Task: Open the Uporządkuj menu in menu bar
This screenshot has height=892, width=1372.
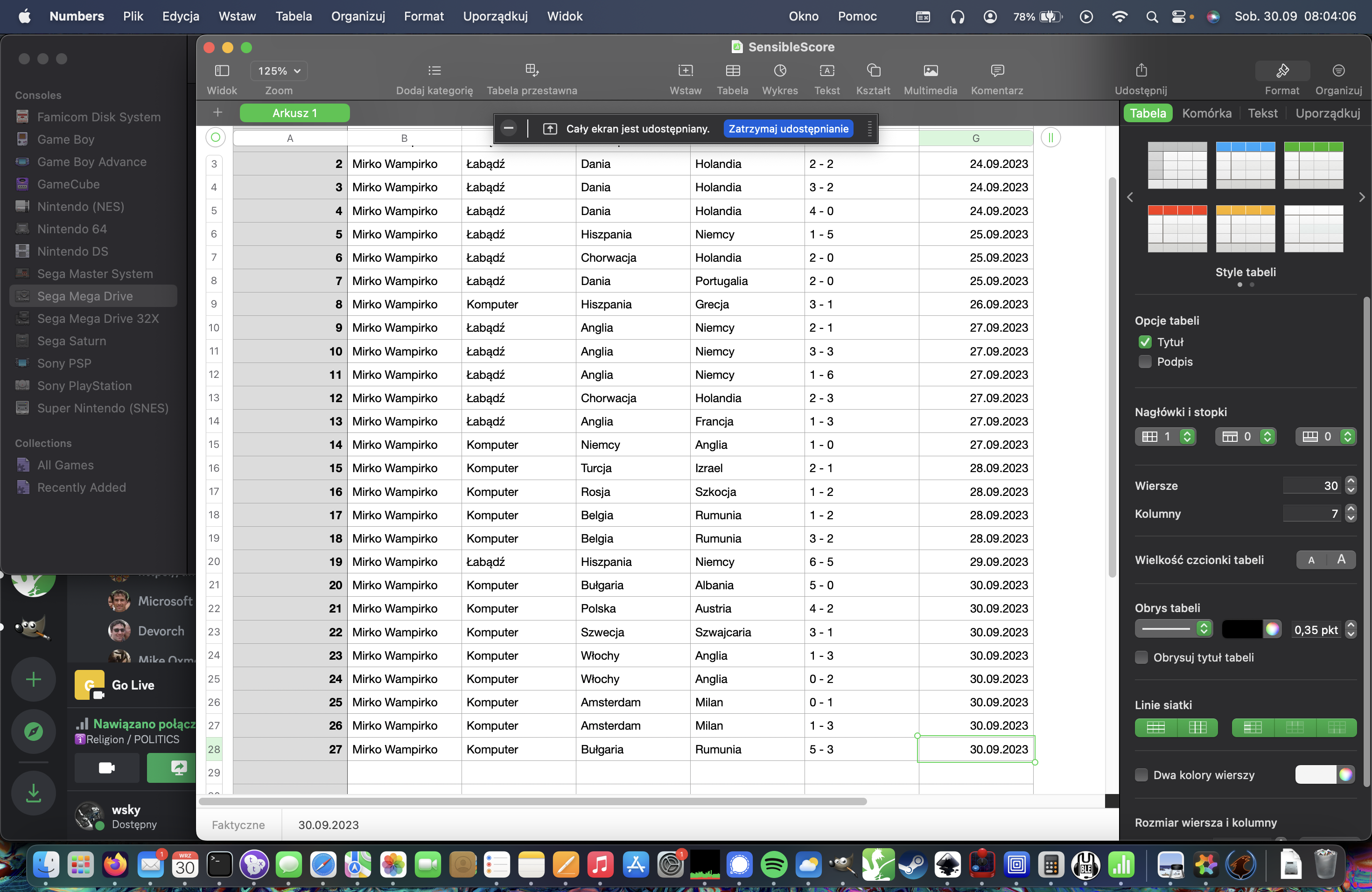Action: click(495, 16)
